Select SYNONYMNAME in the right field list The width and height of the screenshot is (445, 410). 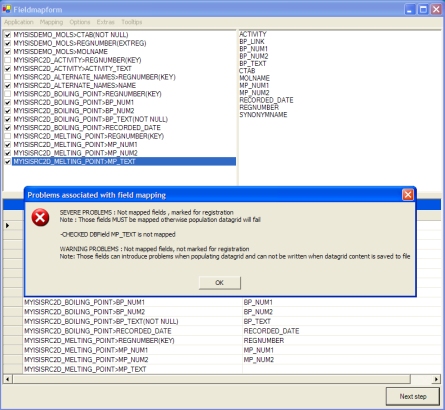point(263,115)
